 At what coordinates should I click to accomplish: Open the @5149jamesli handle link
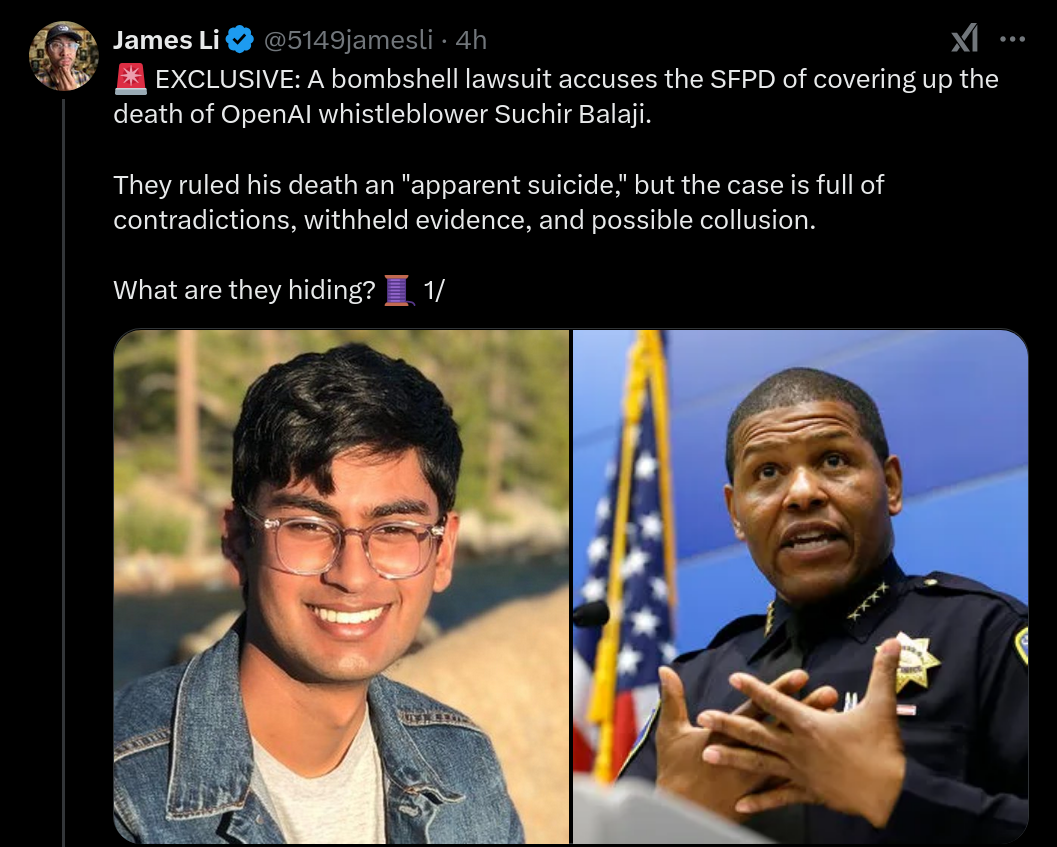[x=348, y=40]
